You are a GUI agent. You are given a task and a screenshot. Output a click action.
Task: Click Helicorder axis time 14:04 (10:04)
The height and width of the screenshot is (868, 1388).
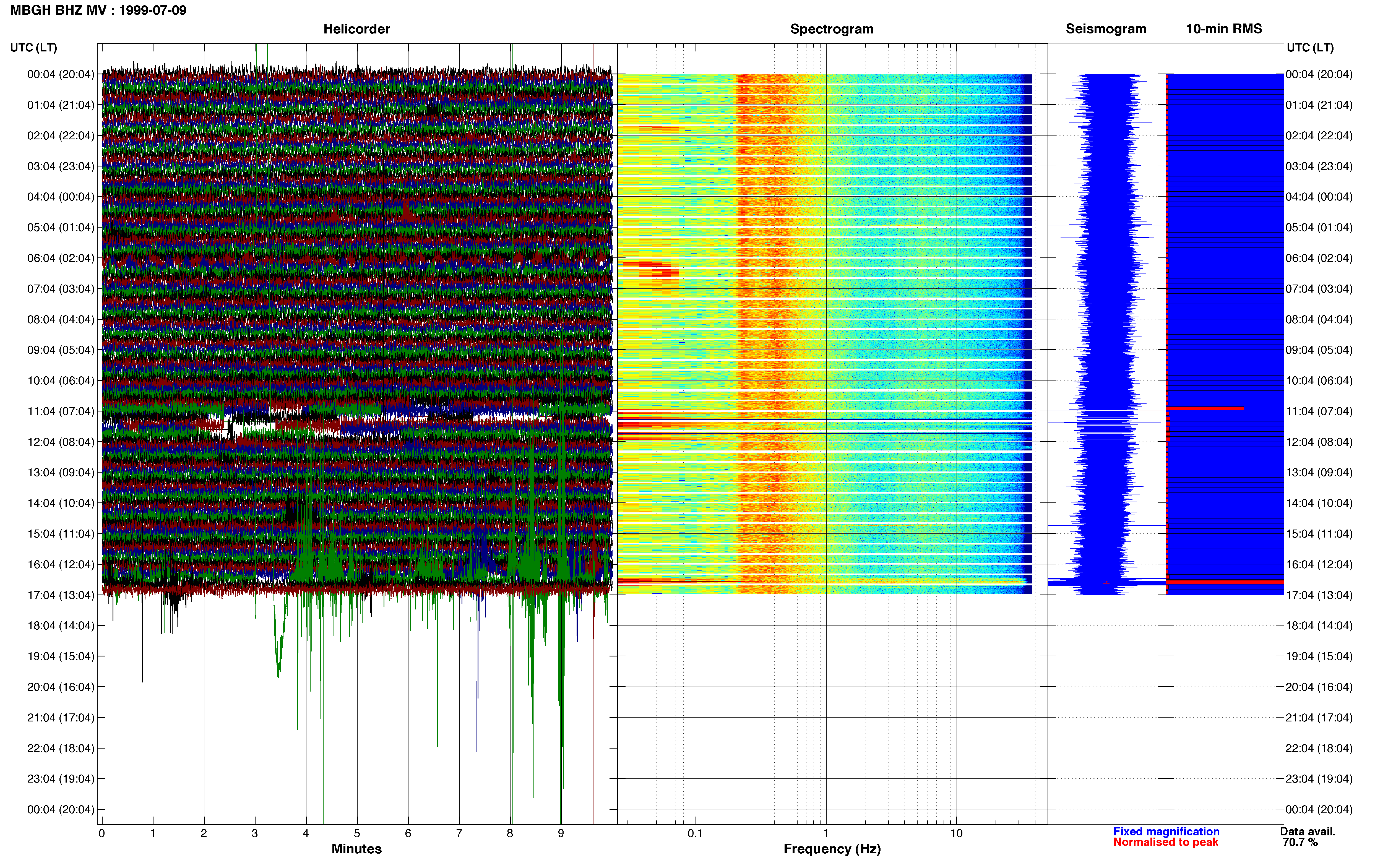point(61,503)
